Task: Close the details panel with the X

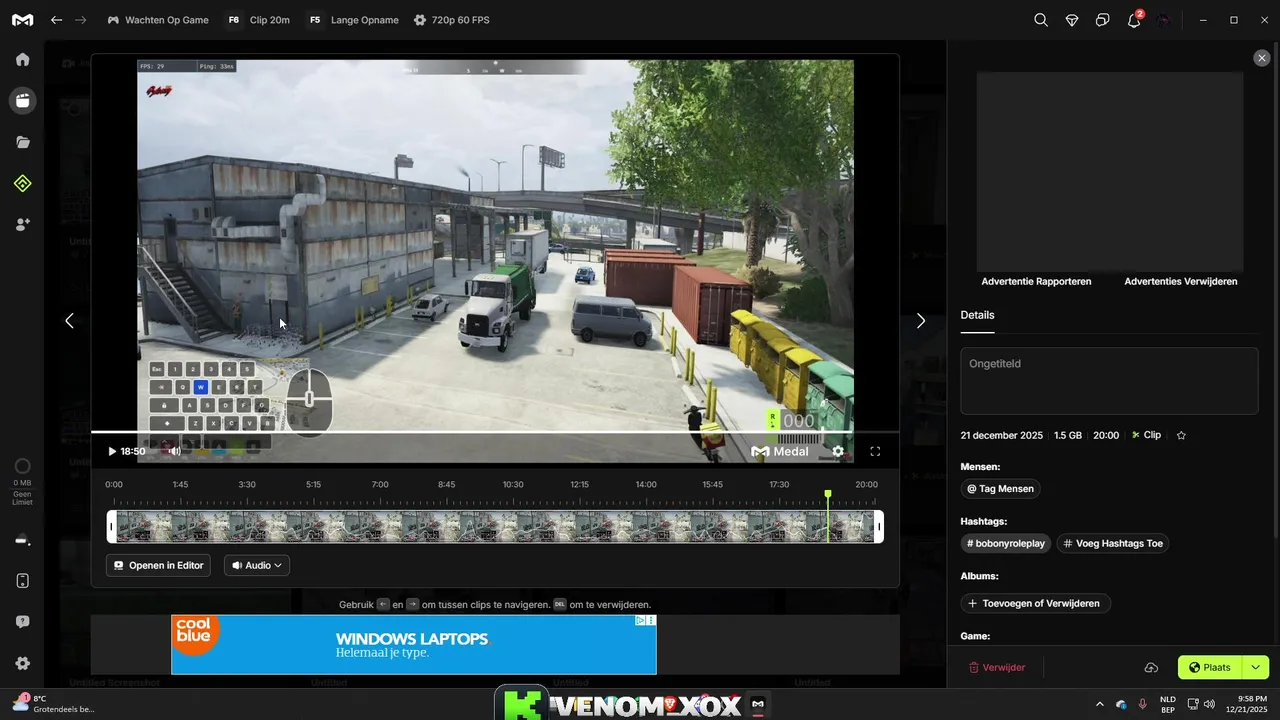Action: (x=1262, y=58)
